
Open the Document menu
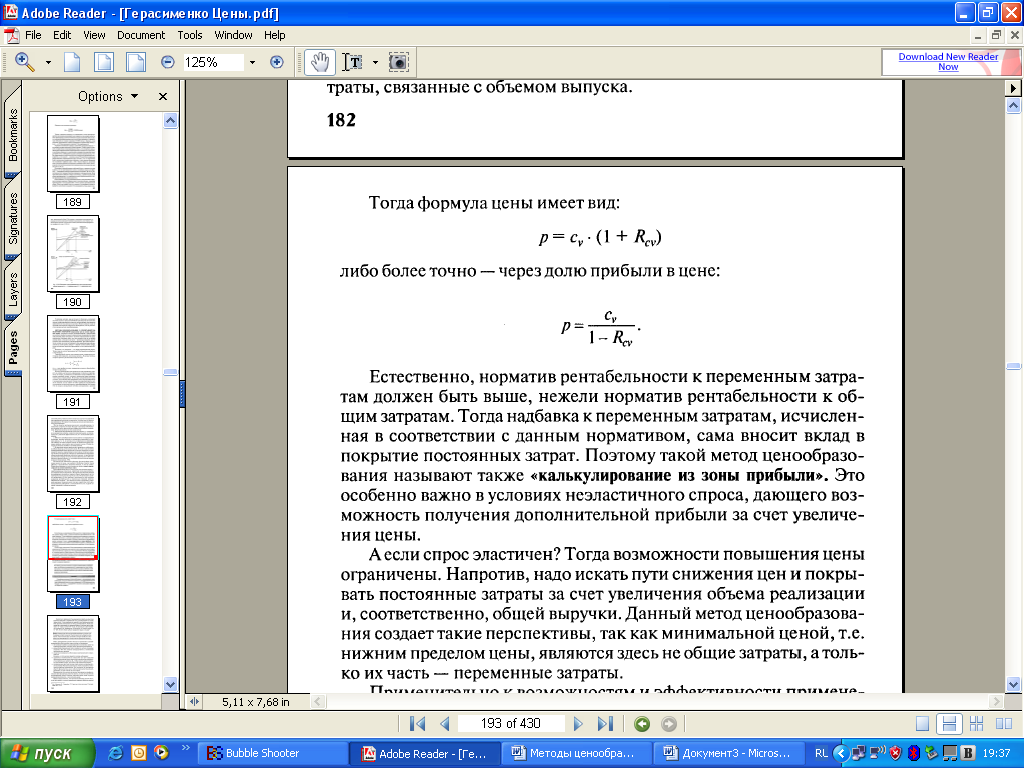(141, 35)
